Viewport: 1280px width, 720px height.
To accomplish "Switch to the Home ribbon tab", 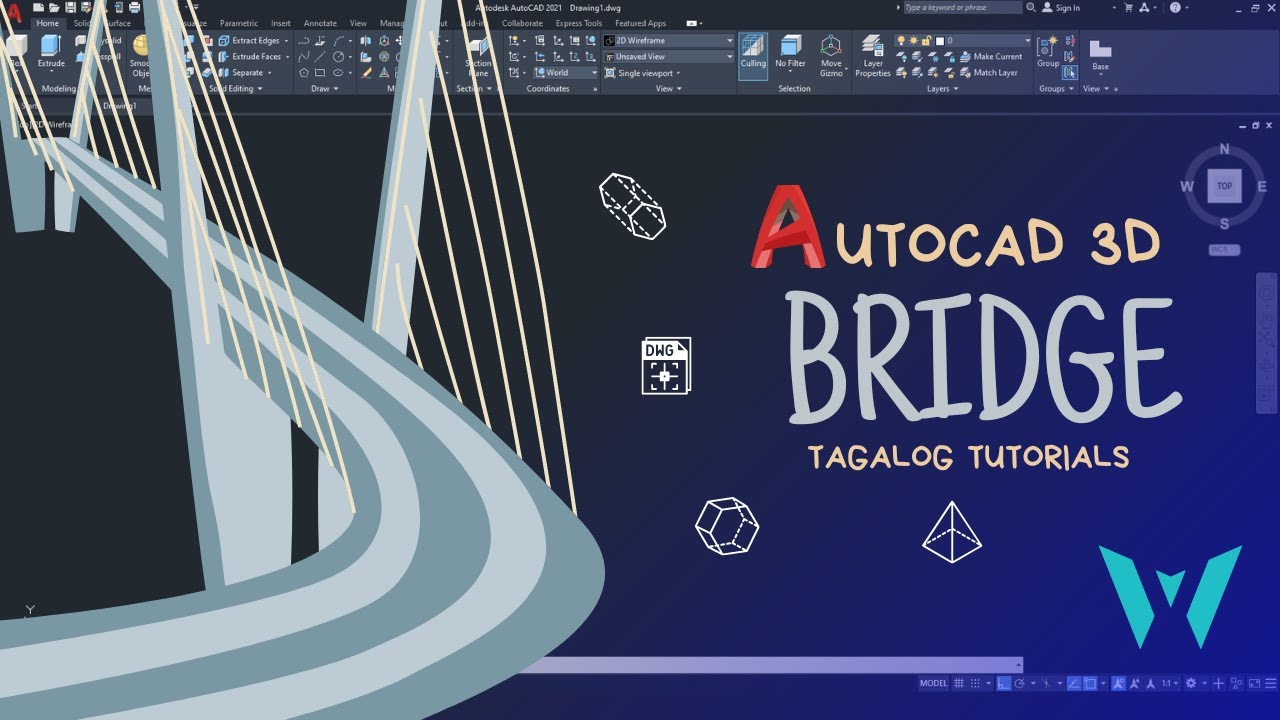I will coord(47,23).
